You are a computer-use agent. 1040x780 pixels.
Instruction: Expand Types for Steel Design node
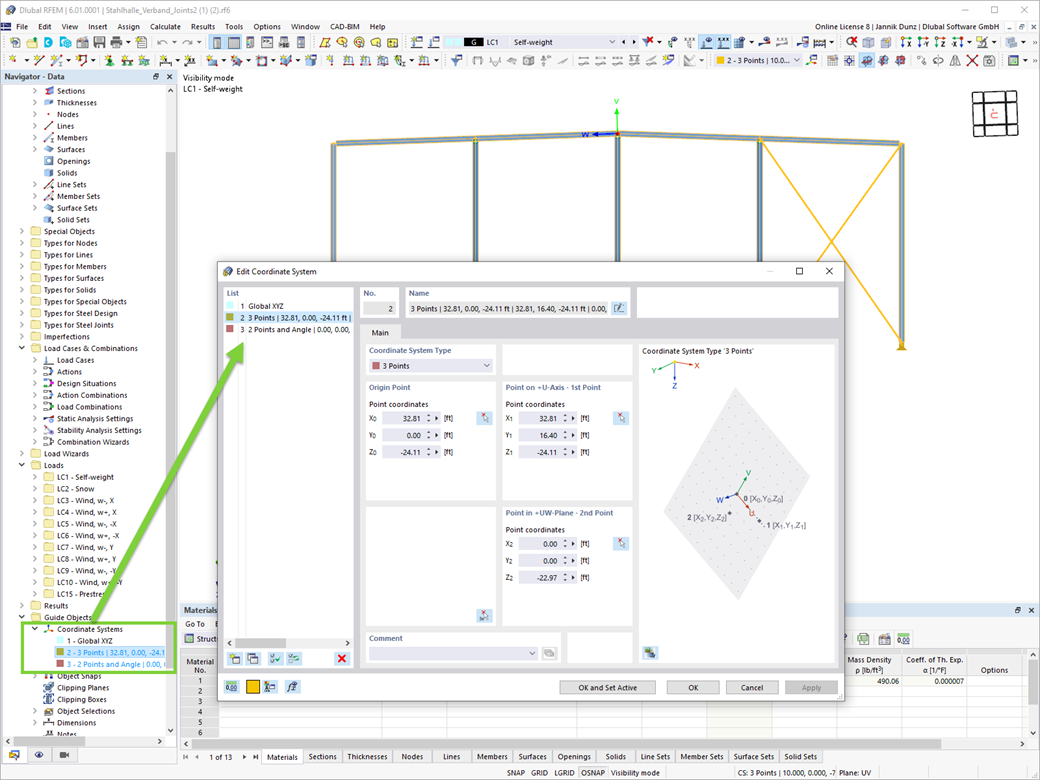click(22, 313)
